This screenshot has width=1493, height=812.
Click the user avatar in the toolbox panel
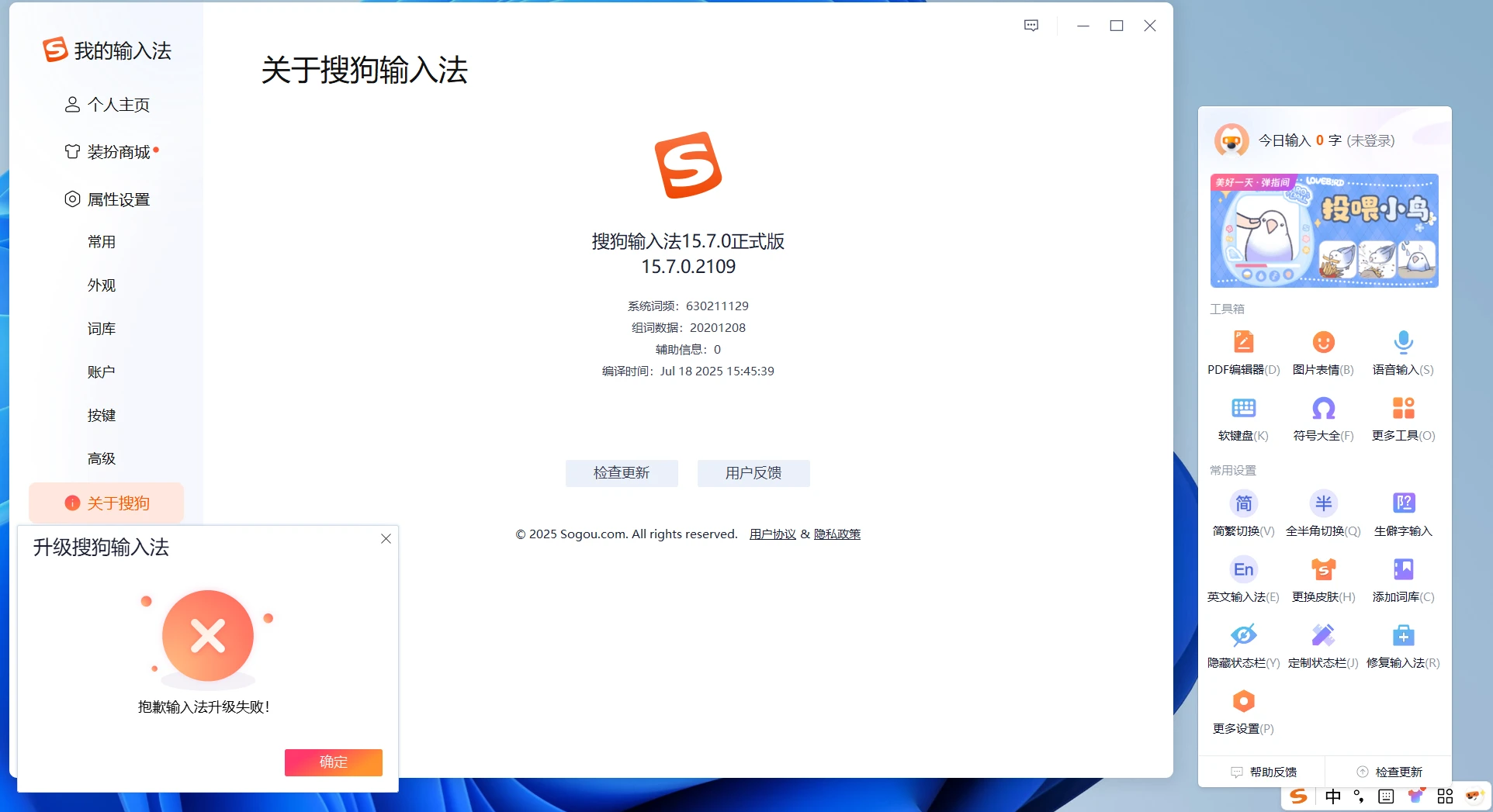[x=1231, y=140]
